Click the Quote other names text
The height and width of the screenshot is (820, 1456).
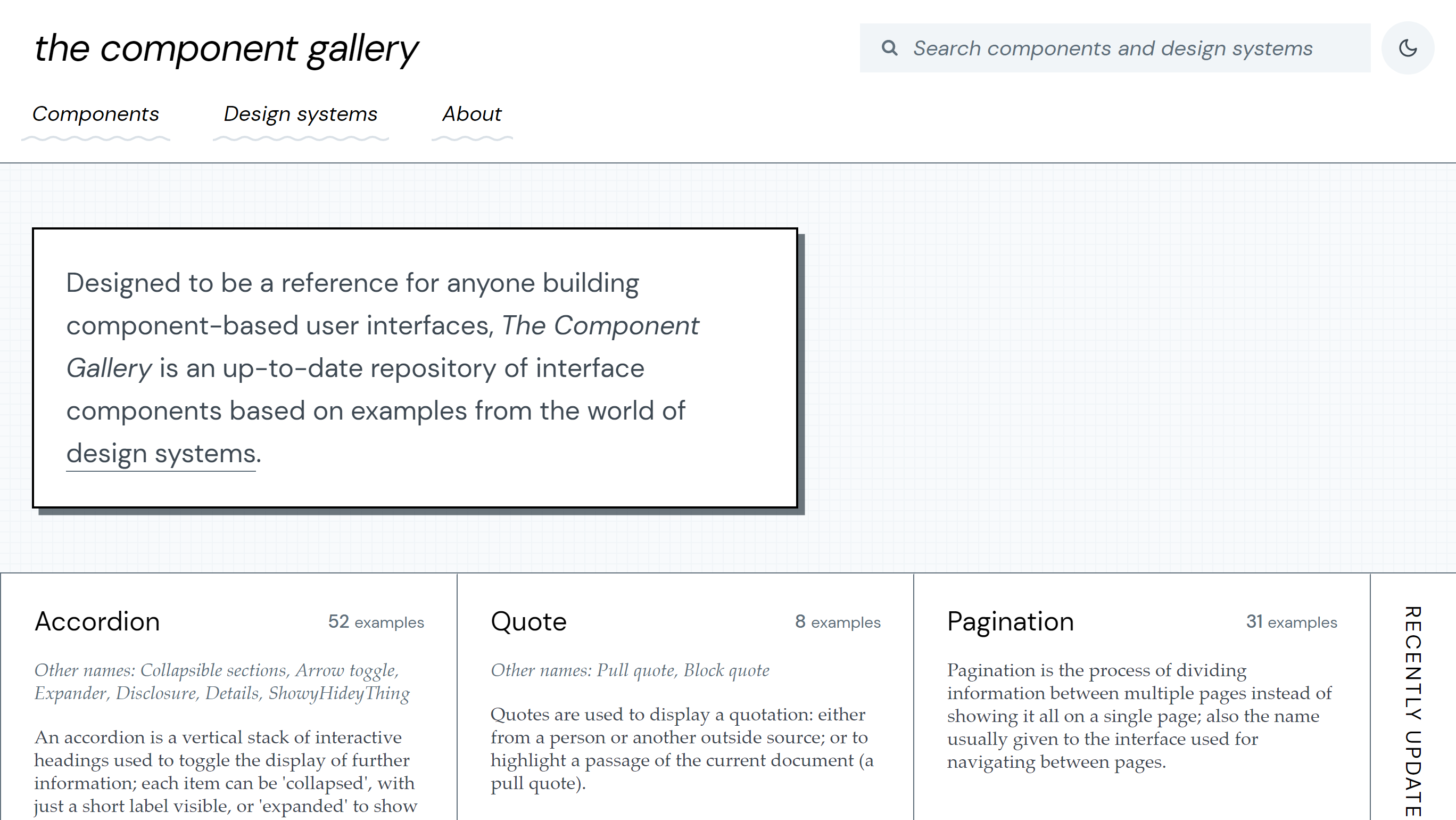click(630, 670)
